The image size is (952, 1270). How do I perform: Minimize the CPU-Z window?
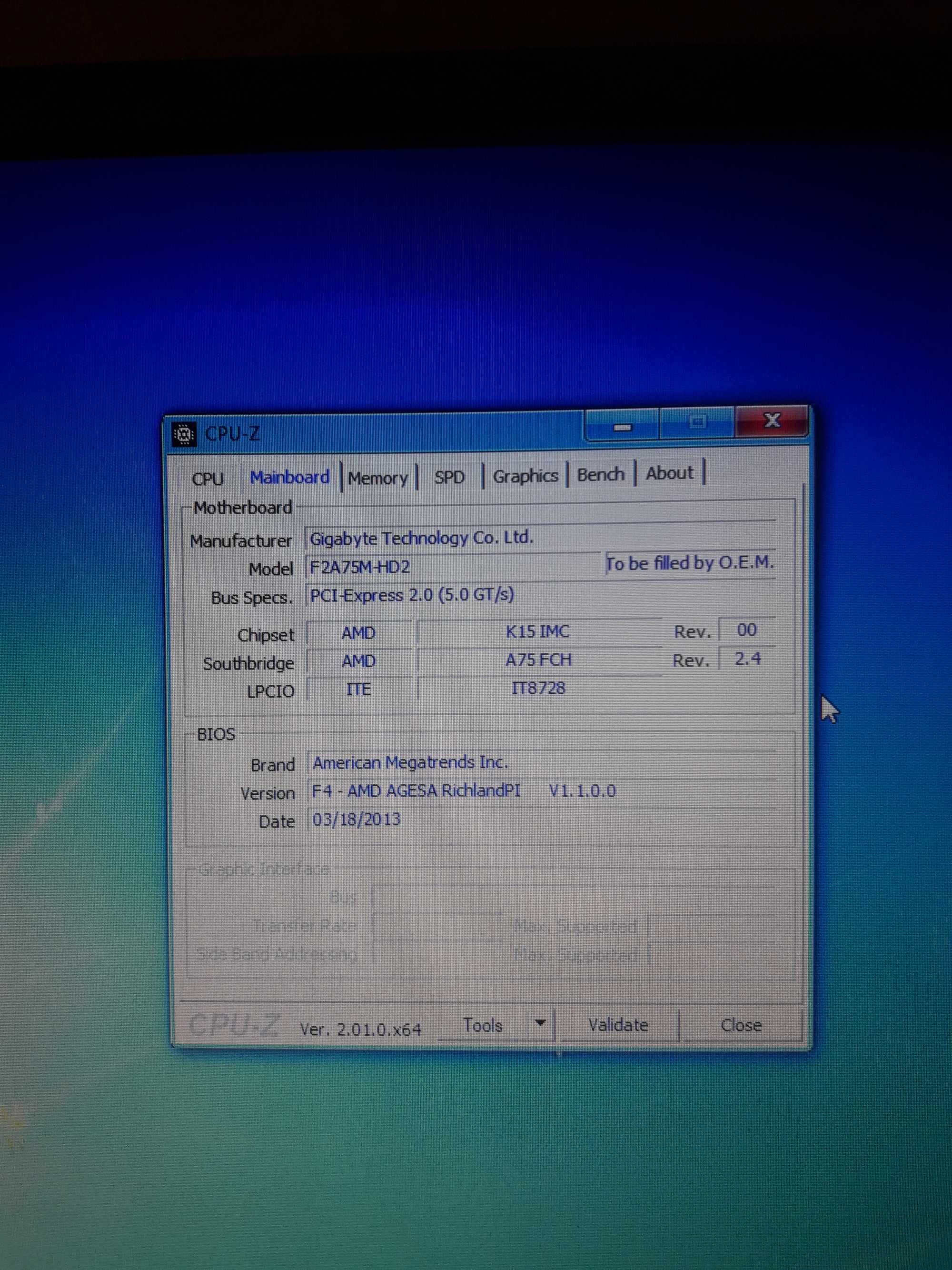tap(623, 426)
